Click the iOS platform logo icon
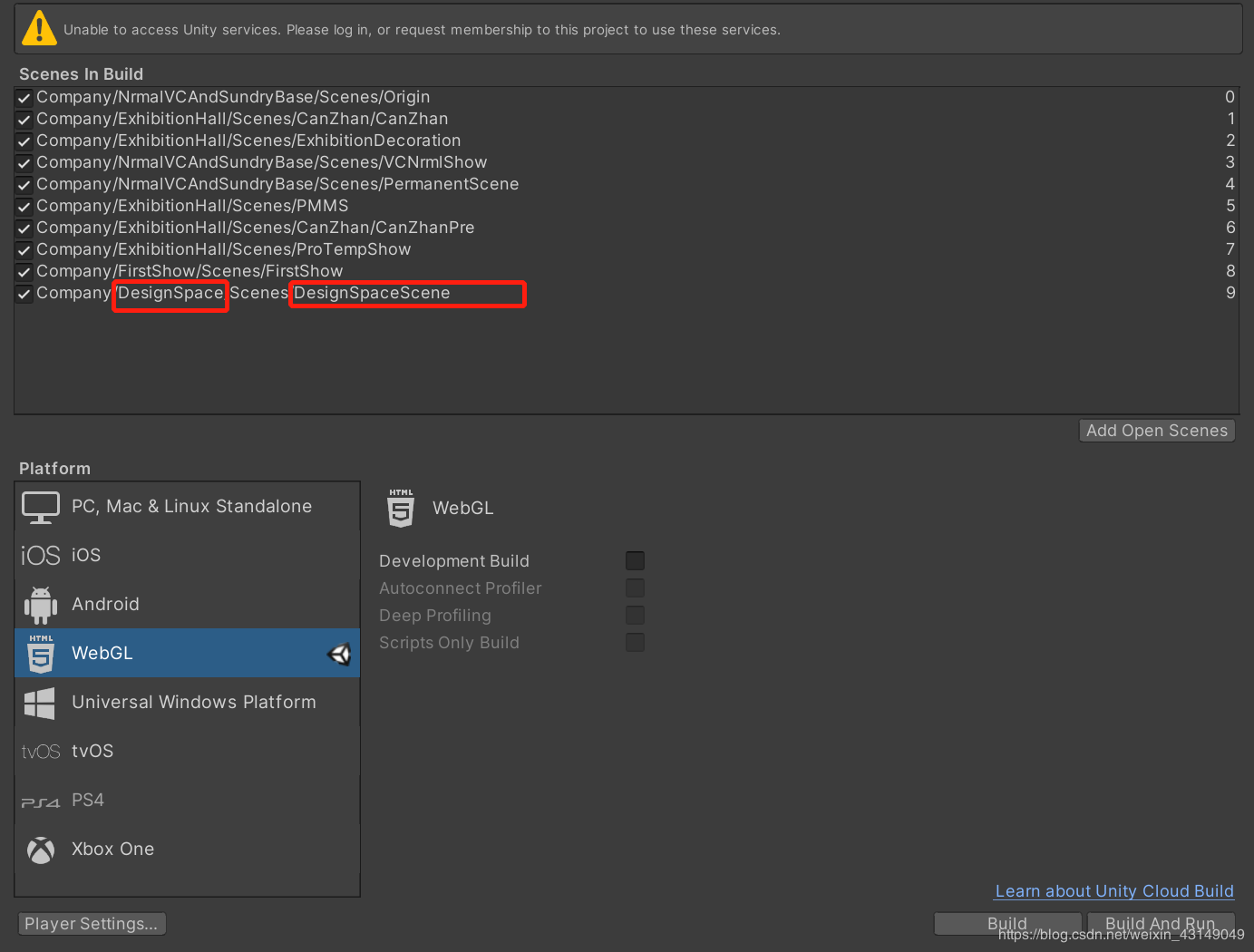This screenshot has height=952, width=1254. click(x=41, y=555)
